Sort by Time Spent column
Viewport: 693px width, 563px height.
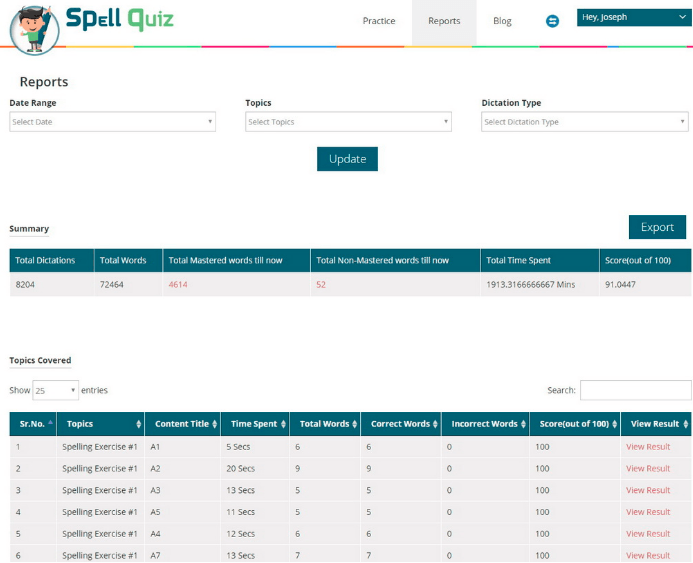pos(283,424)
